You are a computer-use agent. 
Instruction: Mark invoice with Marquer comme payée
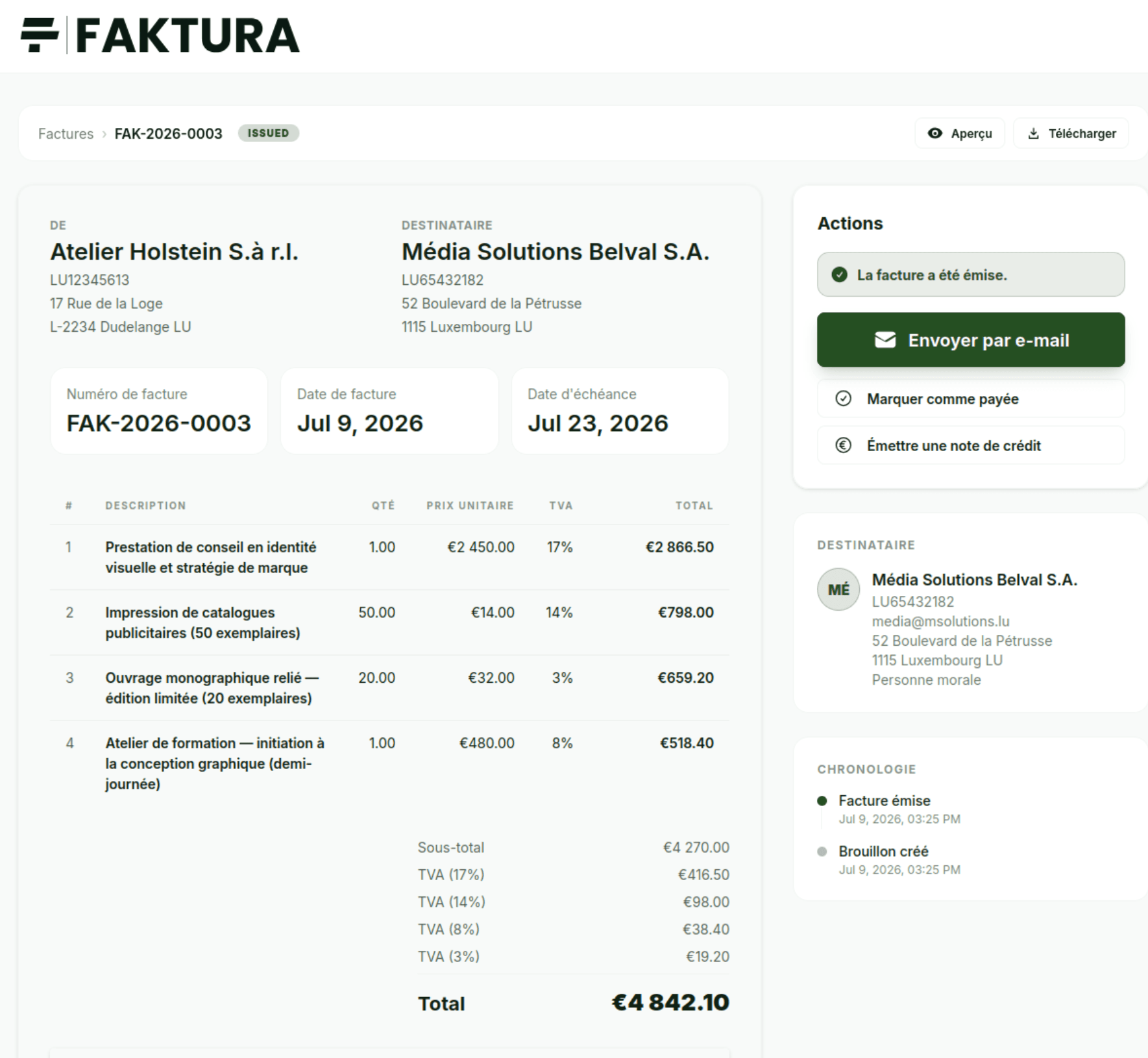tap(971, 399)
